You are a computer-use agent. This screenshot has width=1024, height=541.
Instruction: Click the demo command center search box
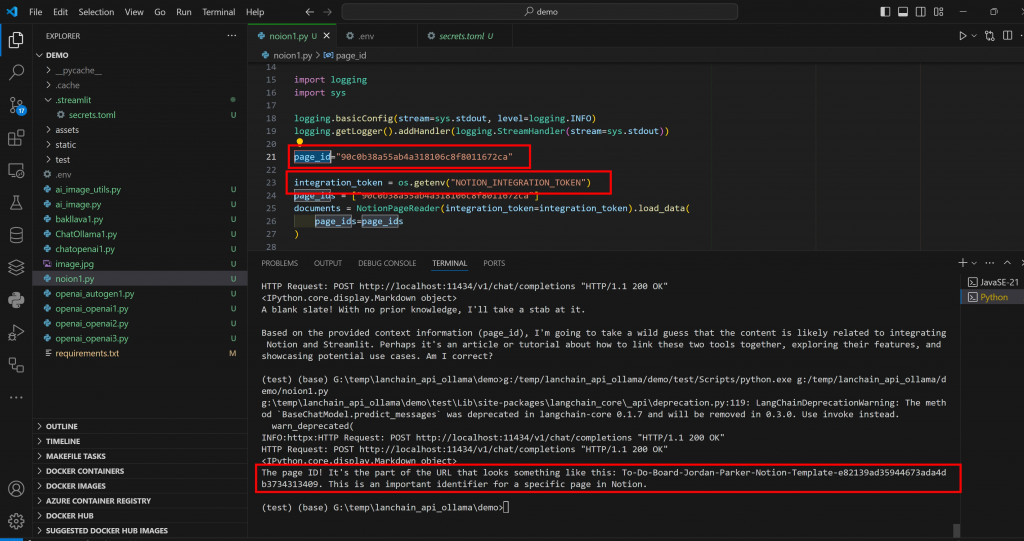pos(539,12)
